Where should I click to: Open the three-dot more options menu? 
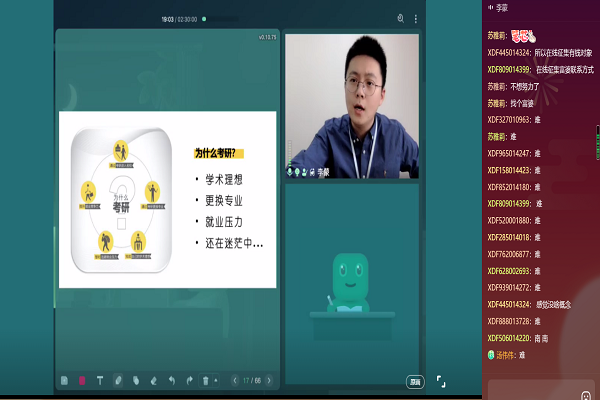(416, 18)
